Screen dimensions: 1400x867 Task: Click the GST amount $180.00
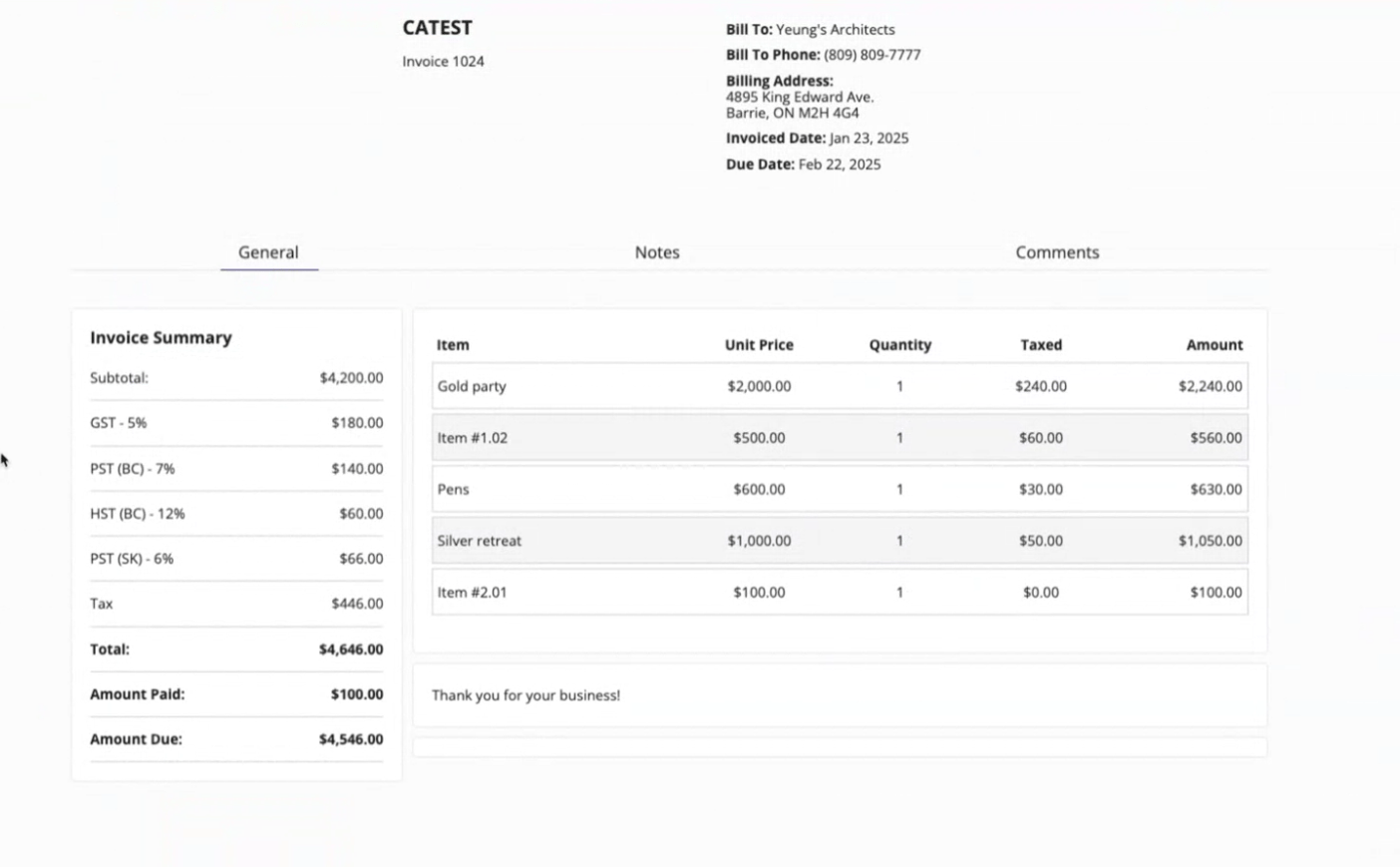click(357, 423)
